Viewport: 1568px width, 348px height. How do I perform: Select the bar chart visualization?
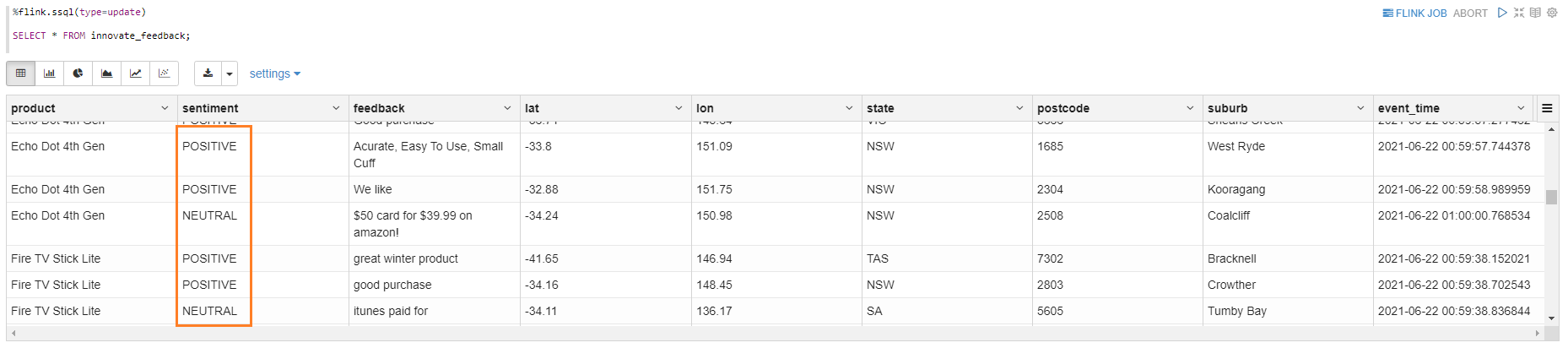[50, 73]
